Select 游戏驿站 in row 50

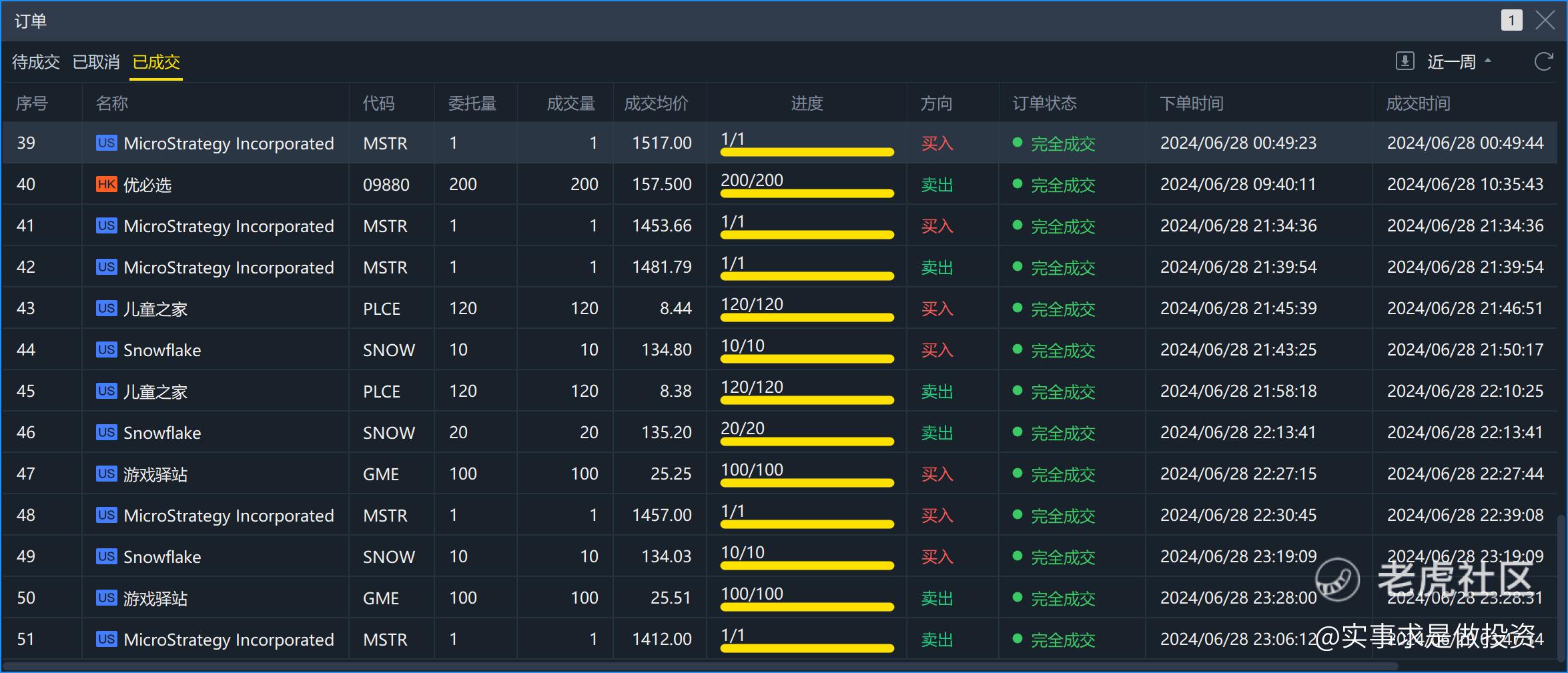click(155, 598)
